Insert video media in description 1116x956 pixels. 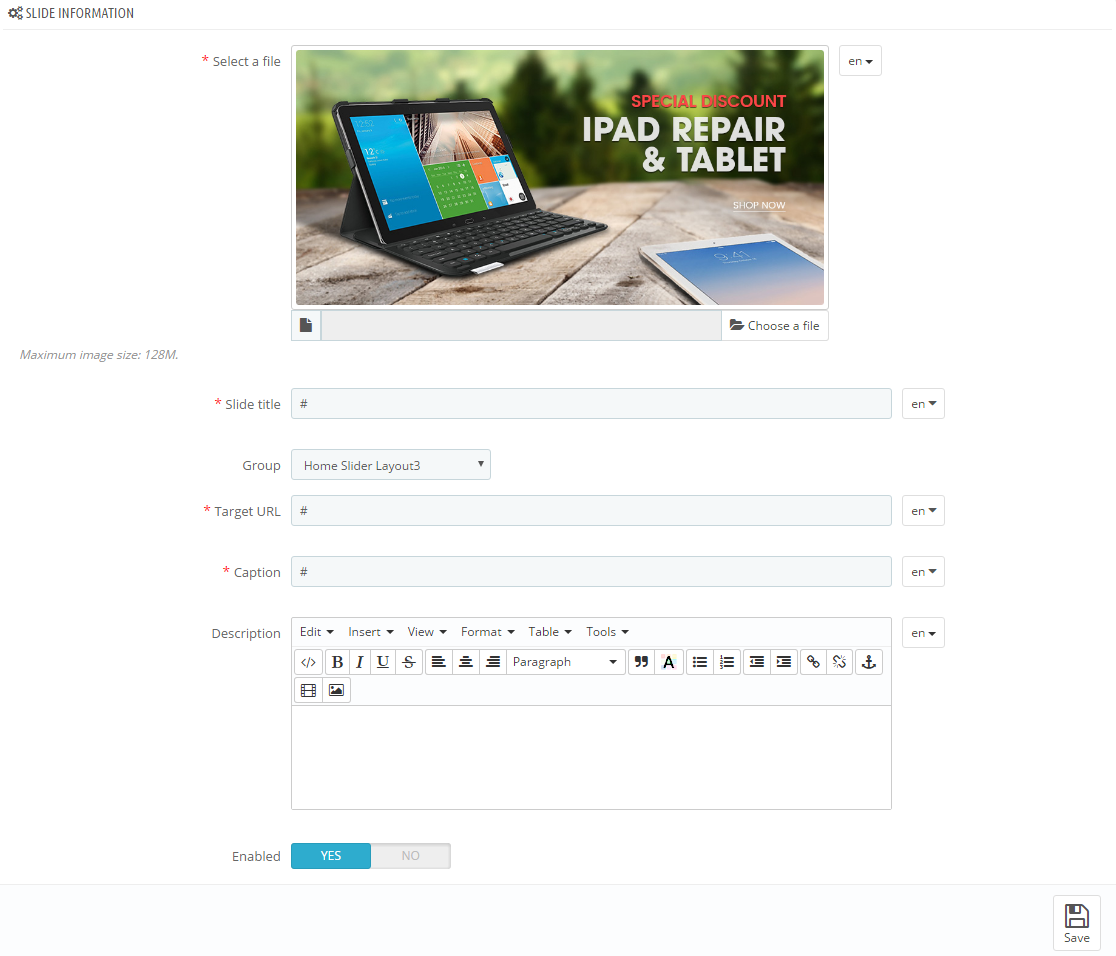[x=308, y=690]
